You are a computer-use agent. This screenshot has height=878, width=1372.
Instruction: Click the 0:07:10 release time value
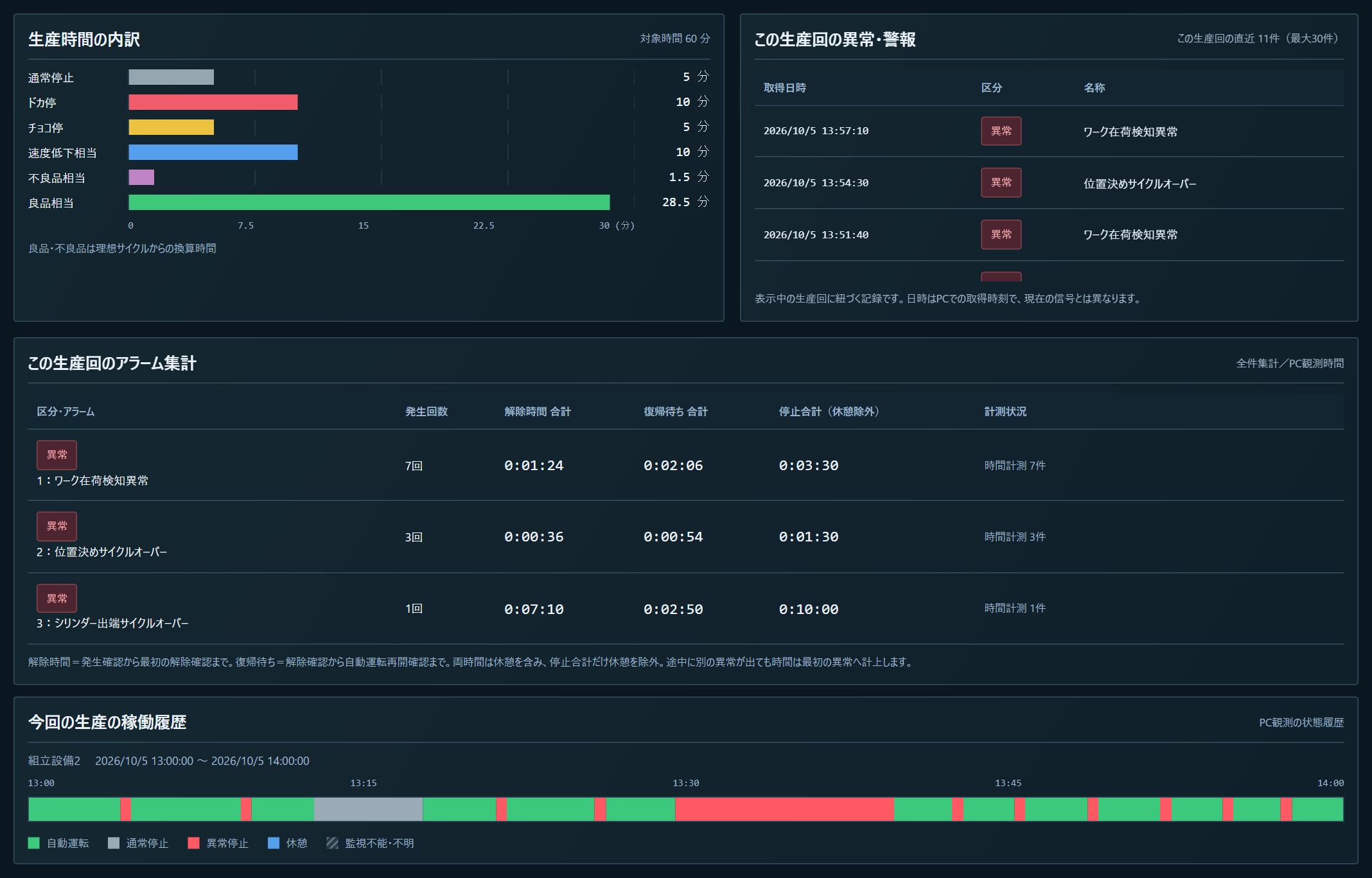click(x=533, y=609)
